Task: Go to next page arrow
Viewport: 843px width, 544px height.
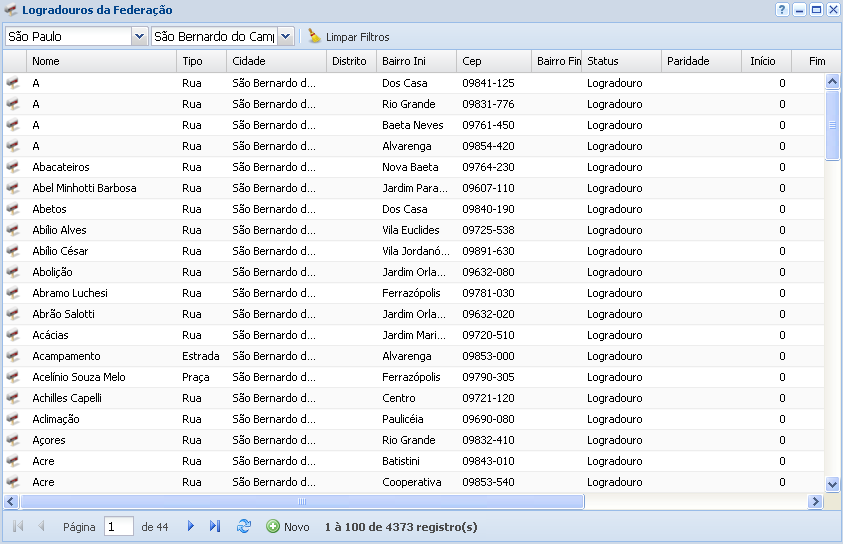Action: click(191, 526)
